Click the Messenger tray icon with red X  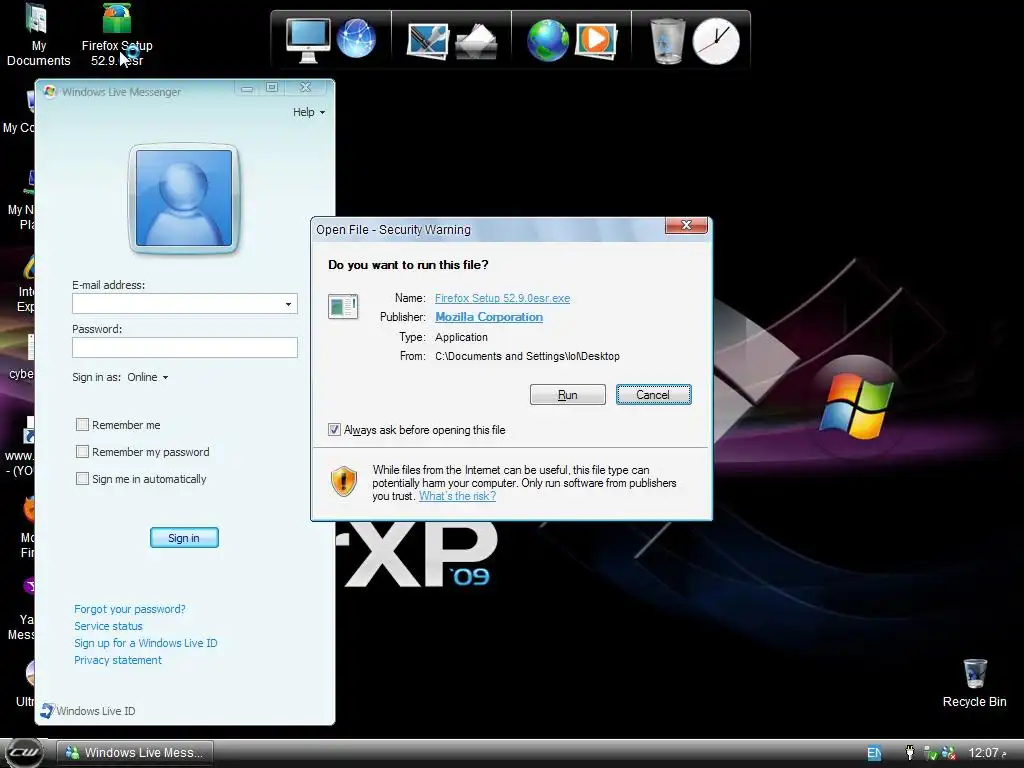point(949,754)
